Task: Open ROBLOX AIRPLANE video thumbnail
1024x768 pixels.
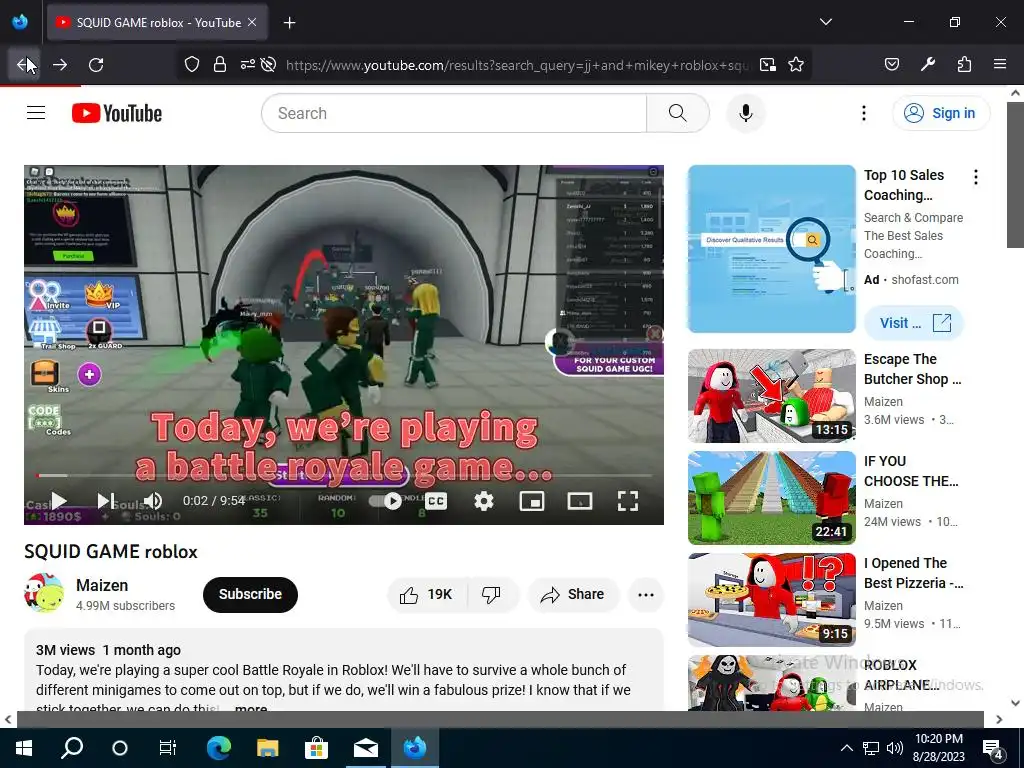Action: coord(771,682)
